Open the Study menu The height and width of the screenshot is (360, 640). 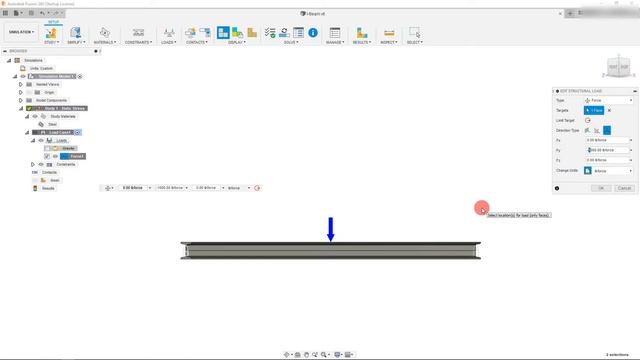coord(51,42)
